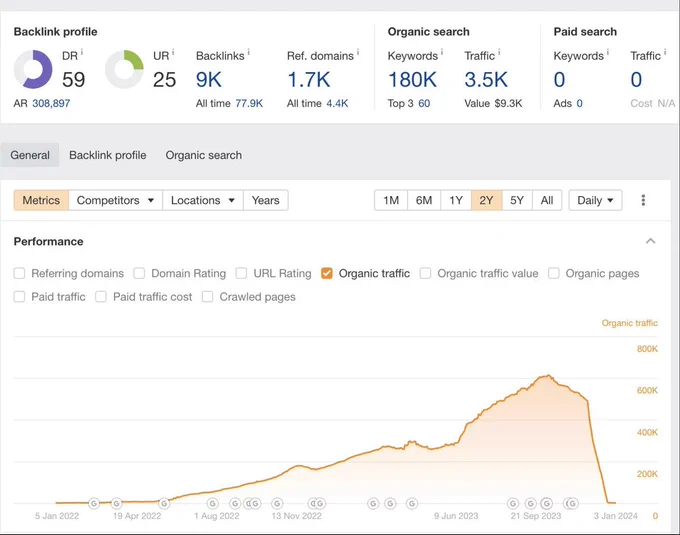680x535 pixels.
Task: Click the info icon by Paid search Traffic
Action: tap(665, 52)
